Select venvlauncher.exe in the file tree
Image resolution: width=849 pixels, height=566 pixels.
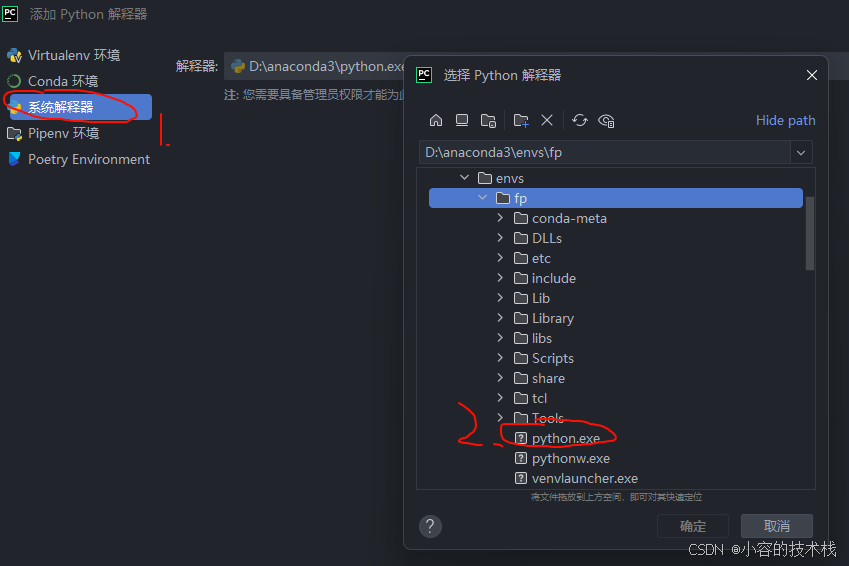point(585,478)
